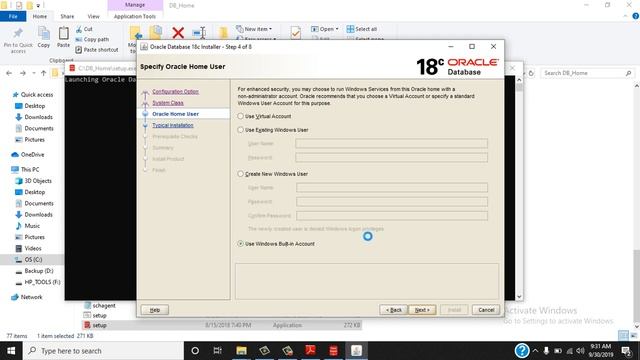The width and height of the screenshot is (640, 360).
Task: Choose Create New Windows User option
Action: tap(240, 174)
